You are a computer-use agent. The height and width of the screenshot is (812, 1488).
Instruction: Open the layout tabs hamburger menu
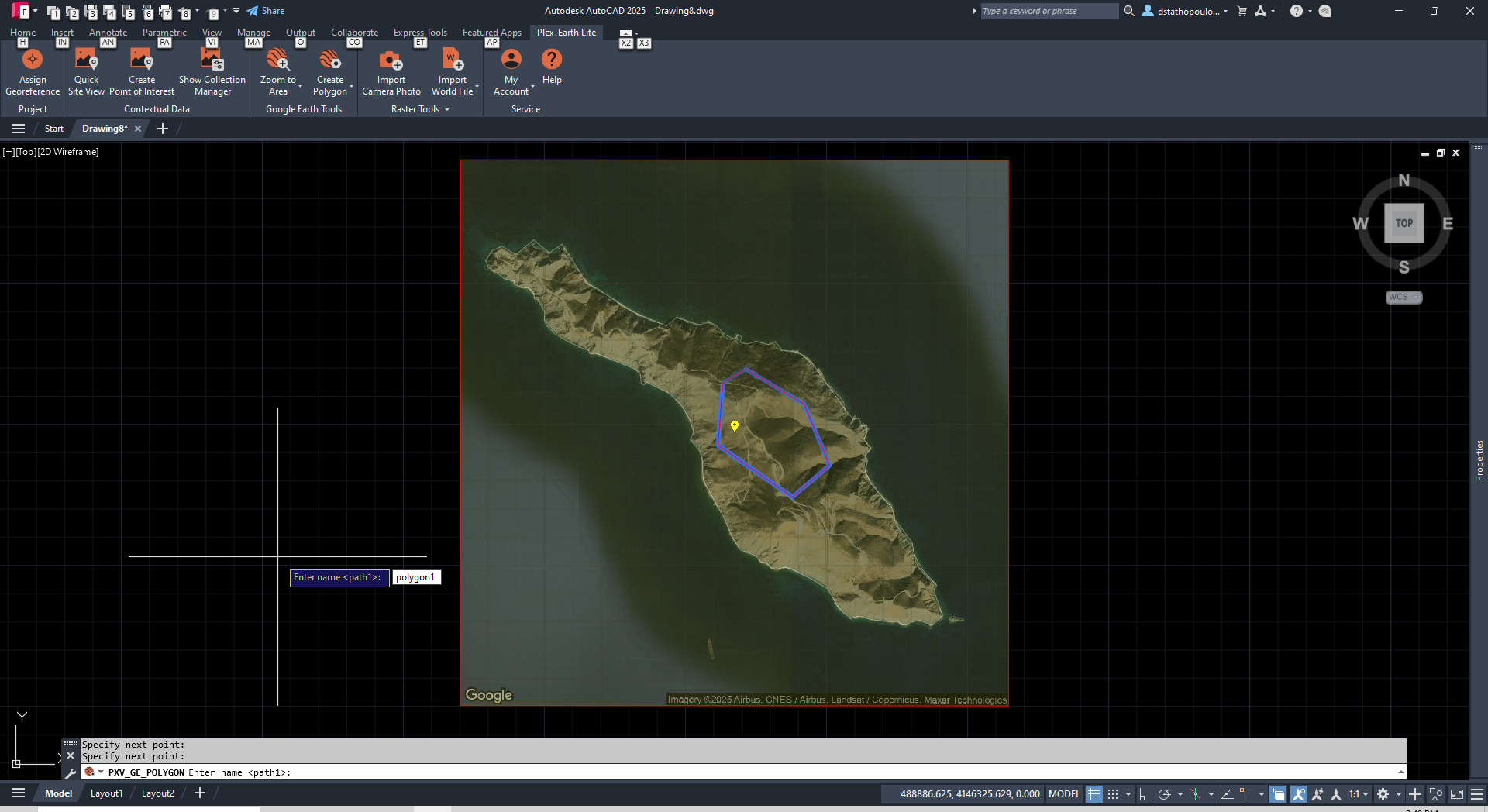(x=19, y=793)
